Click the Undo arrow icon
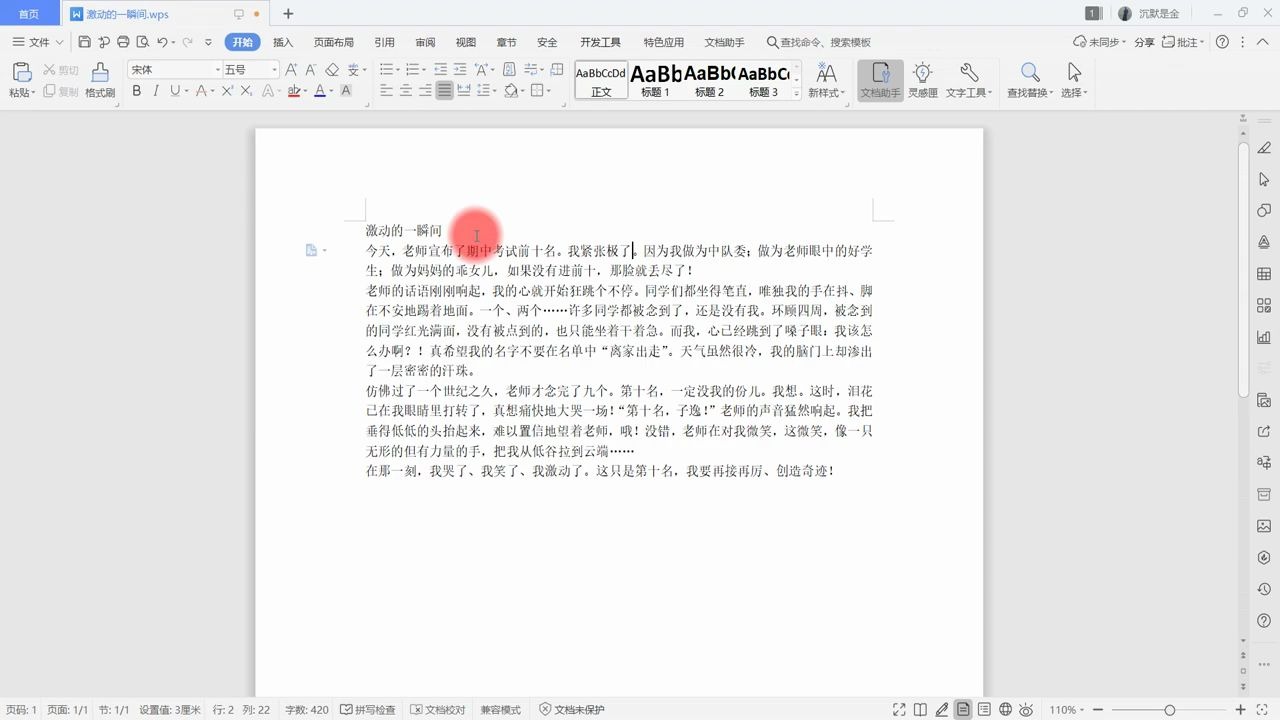The image size is (1280, 720). pos(162,42)
